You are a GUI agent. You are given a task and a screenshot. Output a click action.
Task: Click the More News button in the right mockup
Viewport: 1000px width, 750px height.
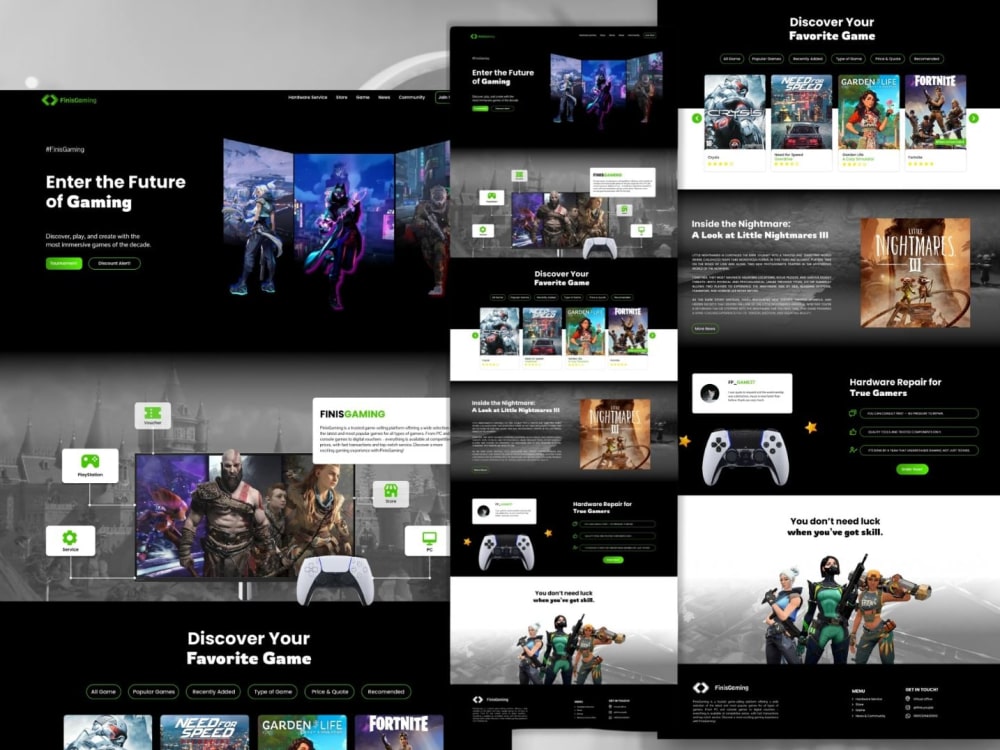[705, 328]
